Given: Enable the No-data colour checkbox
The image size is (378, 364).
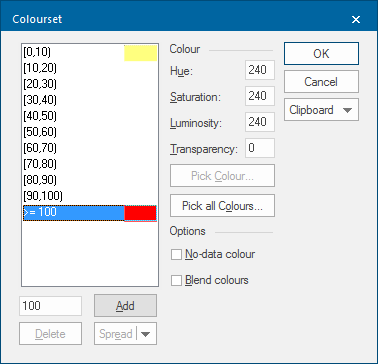Looking at the screenshot, I should pyautogui.click(x=176, y=255).
